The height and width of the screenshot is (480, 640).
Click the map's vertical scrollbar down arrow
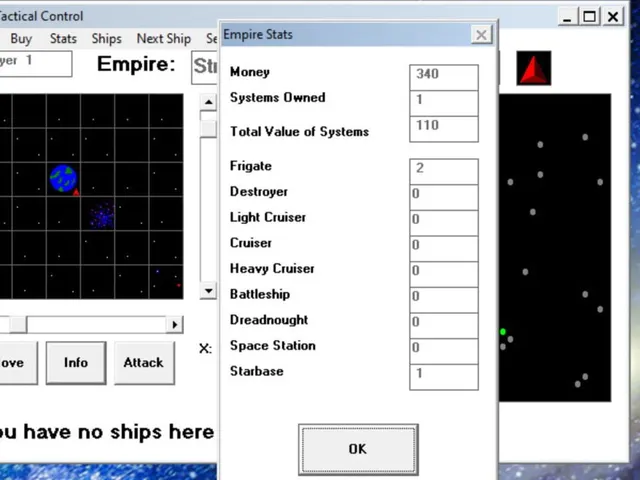[208, 291]
